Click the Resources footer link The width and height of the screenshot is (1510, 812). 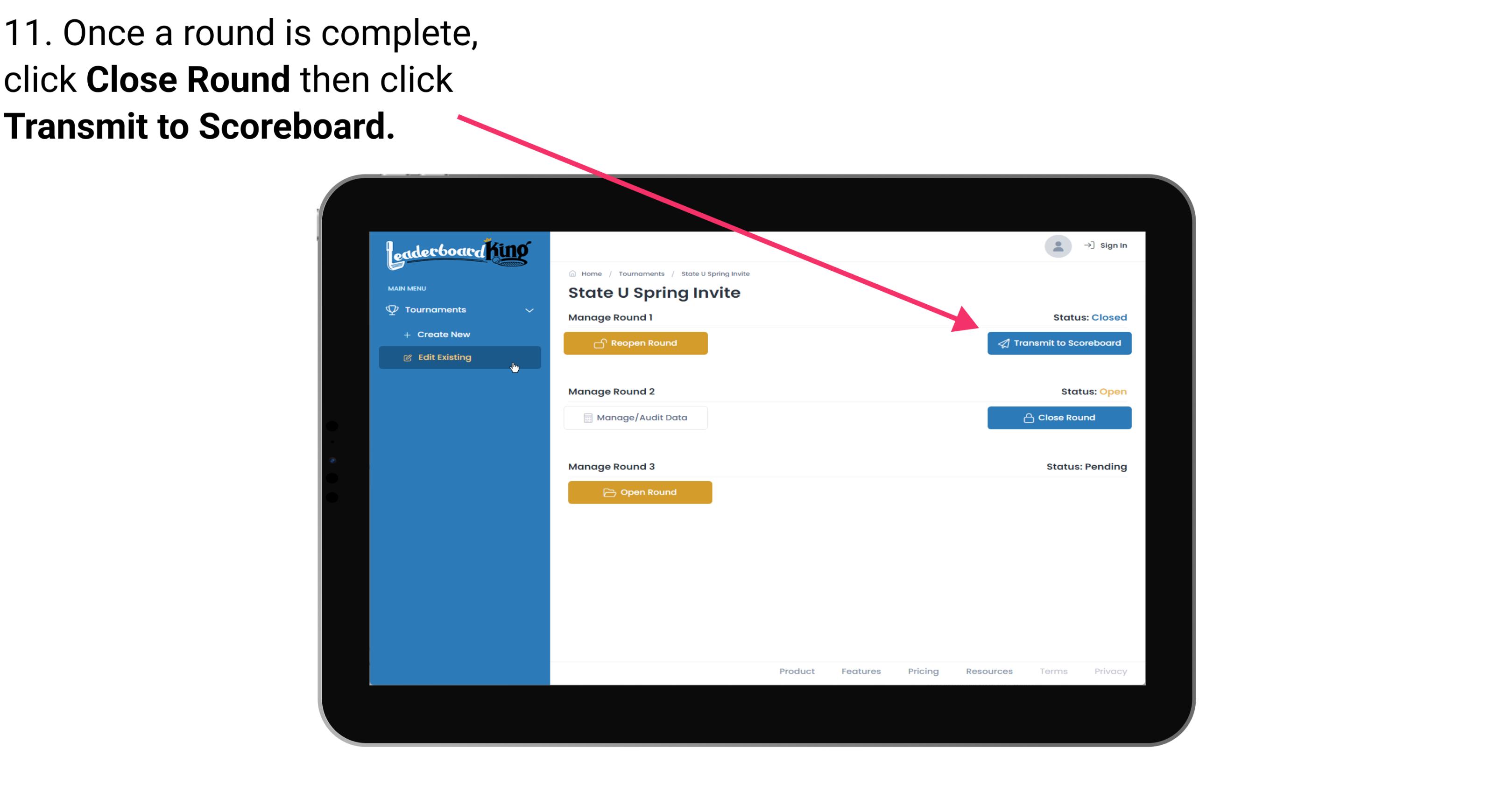coord(990,670)
